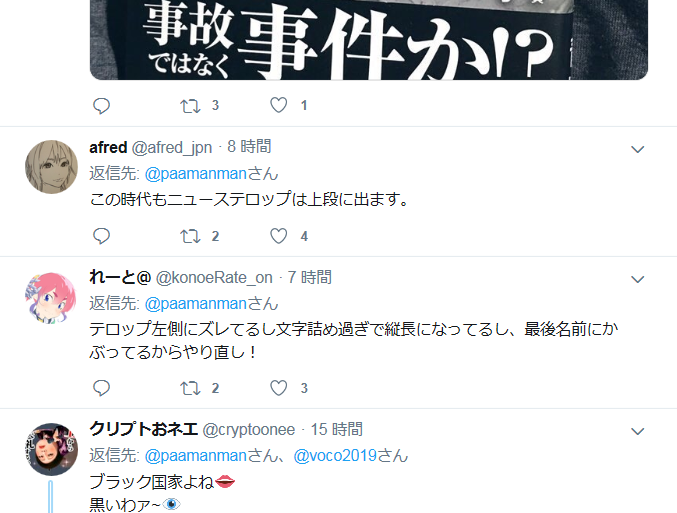Retweet れーと@'s tweet about telop
This screenshot has height=513, width=677.
(190, 388)
